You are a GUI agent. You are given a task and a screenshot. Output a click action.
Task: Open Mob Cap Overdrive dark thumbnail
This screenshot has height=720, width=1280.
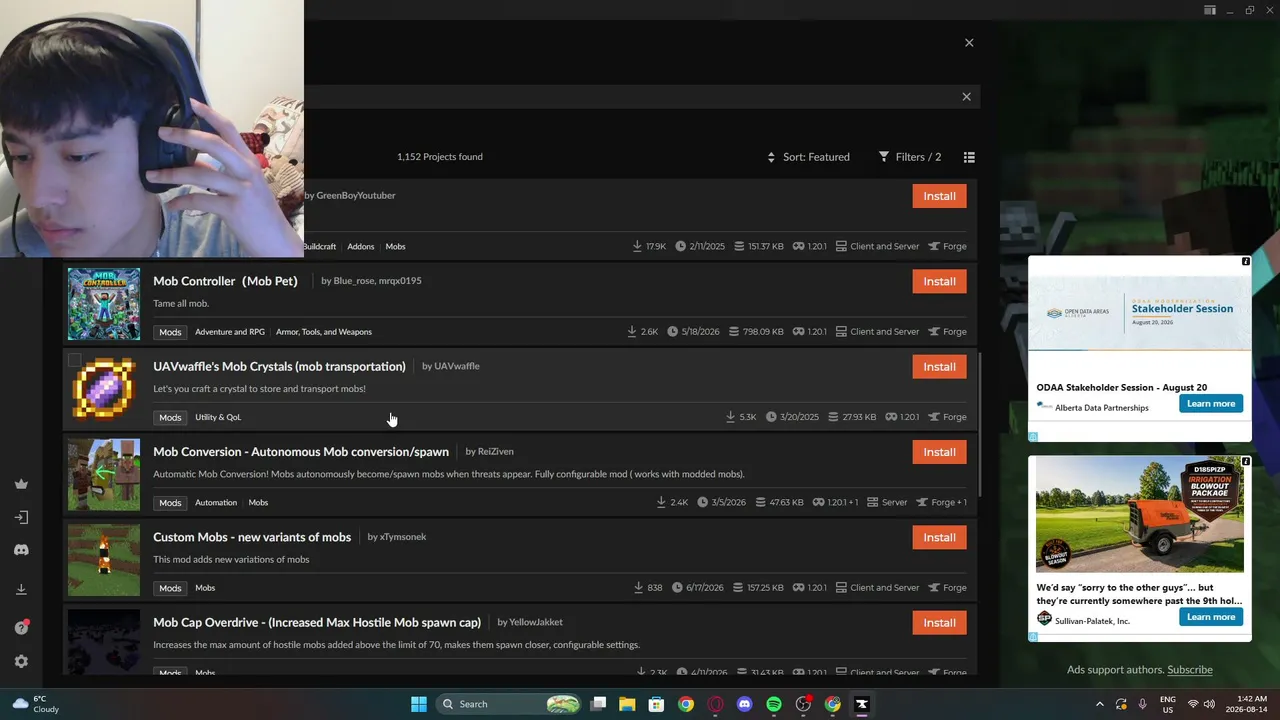104,642
